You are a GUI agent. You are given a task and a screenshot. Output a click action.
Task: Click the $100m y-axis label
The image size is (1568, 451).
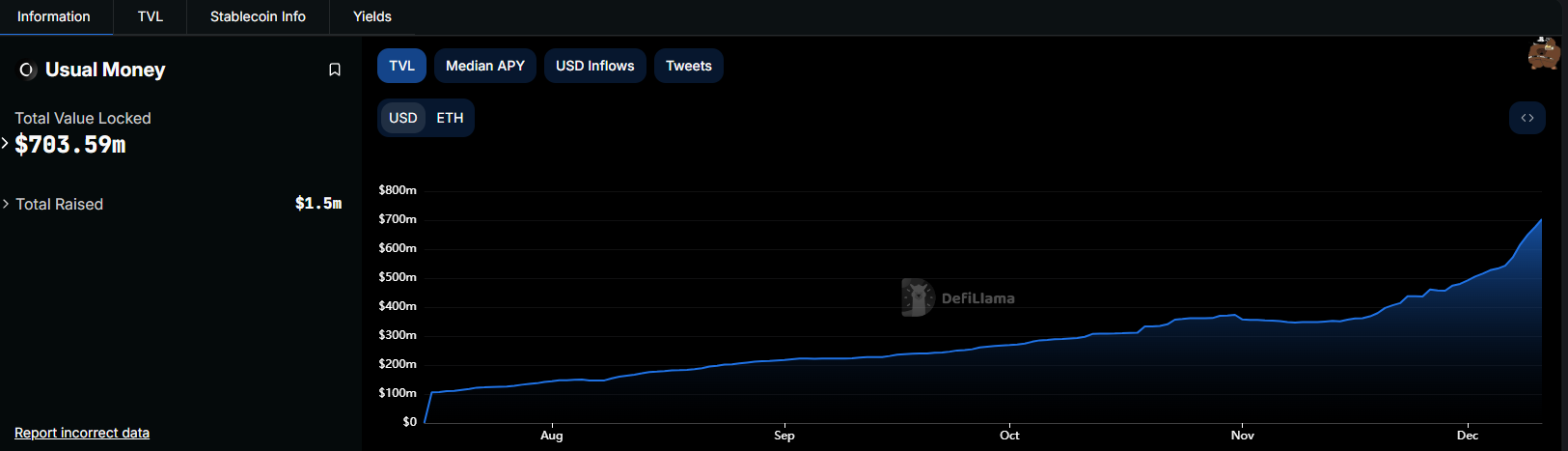[398, 393]
